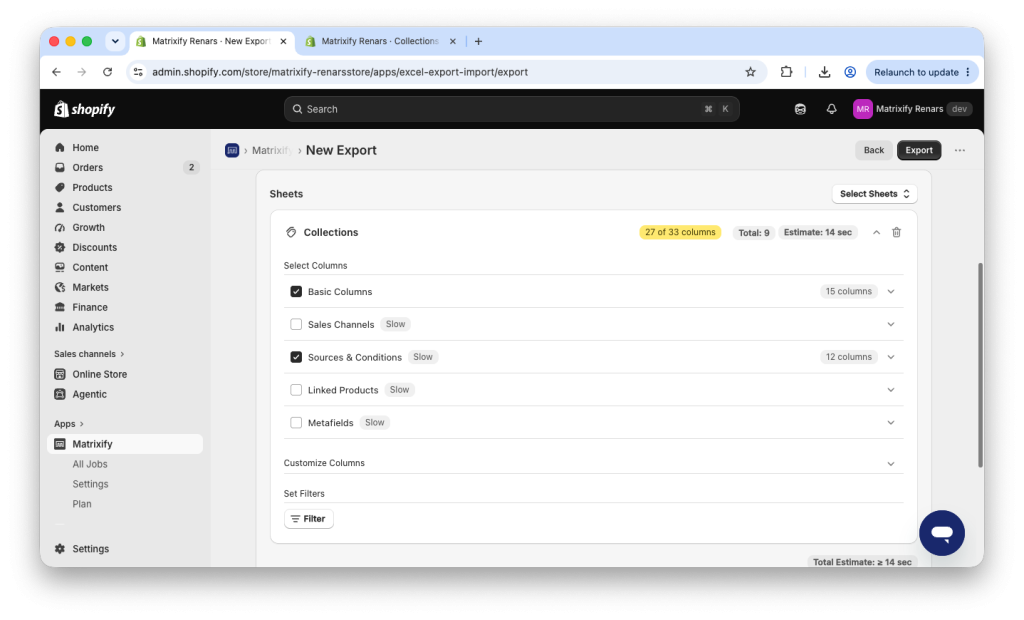Viewport: 1024px width, 620px height.
Task: Open the chat support bubble
Action: [941, 533]
